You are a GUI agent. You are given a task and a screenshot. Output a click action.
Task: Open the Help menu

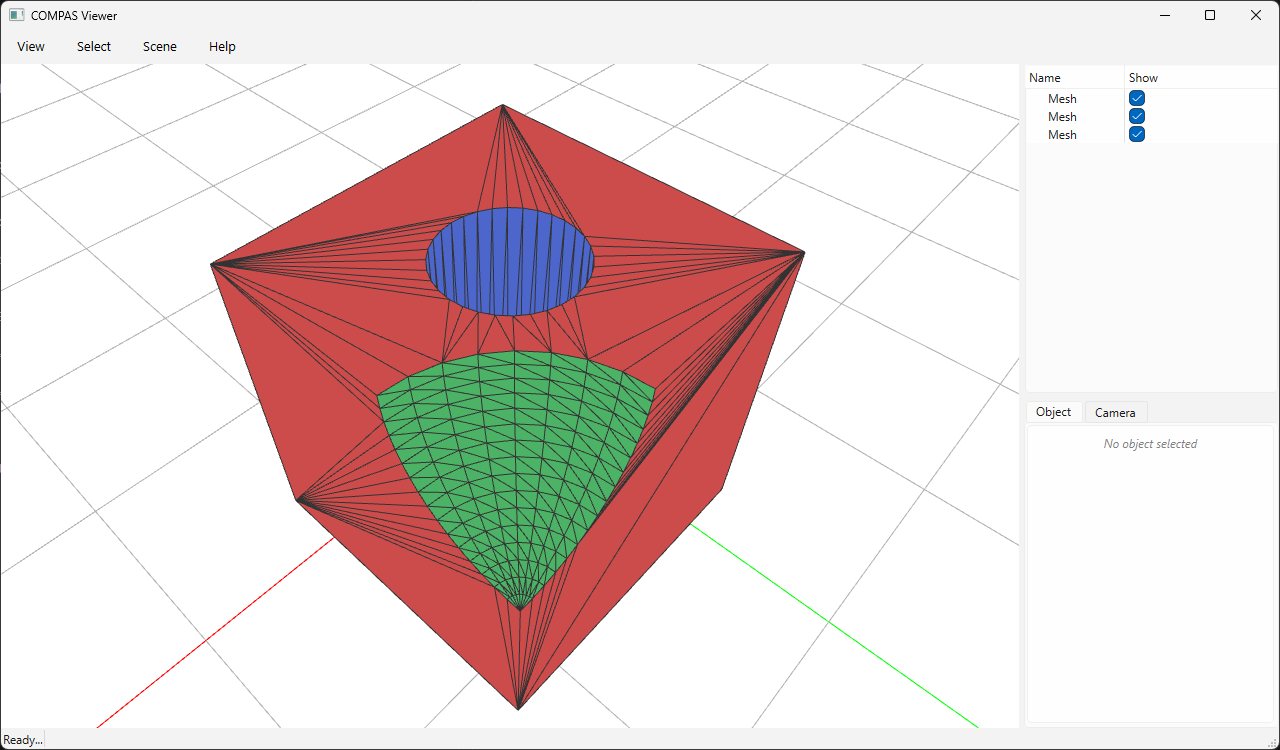222,47
